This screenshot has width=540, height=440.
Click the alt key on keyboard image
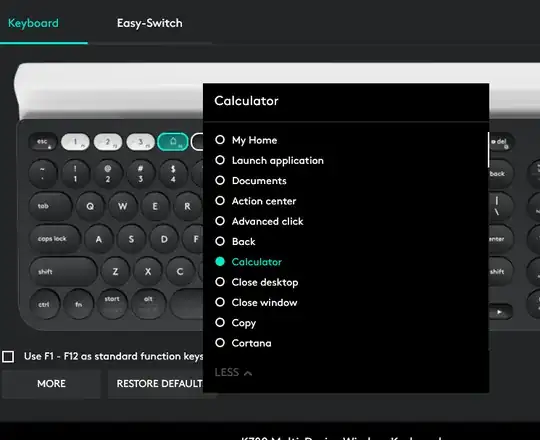point(148,304)
